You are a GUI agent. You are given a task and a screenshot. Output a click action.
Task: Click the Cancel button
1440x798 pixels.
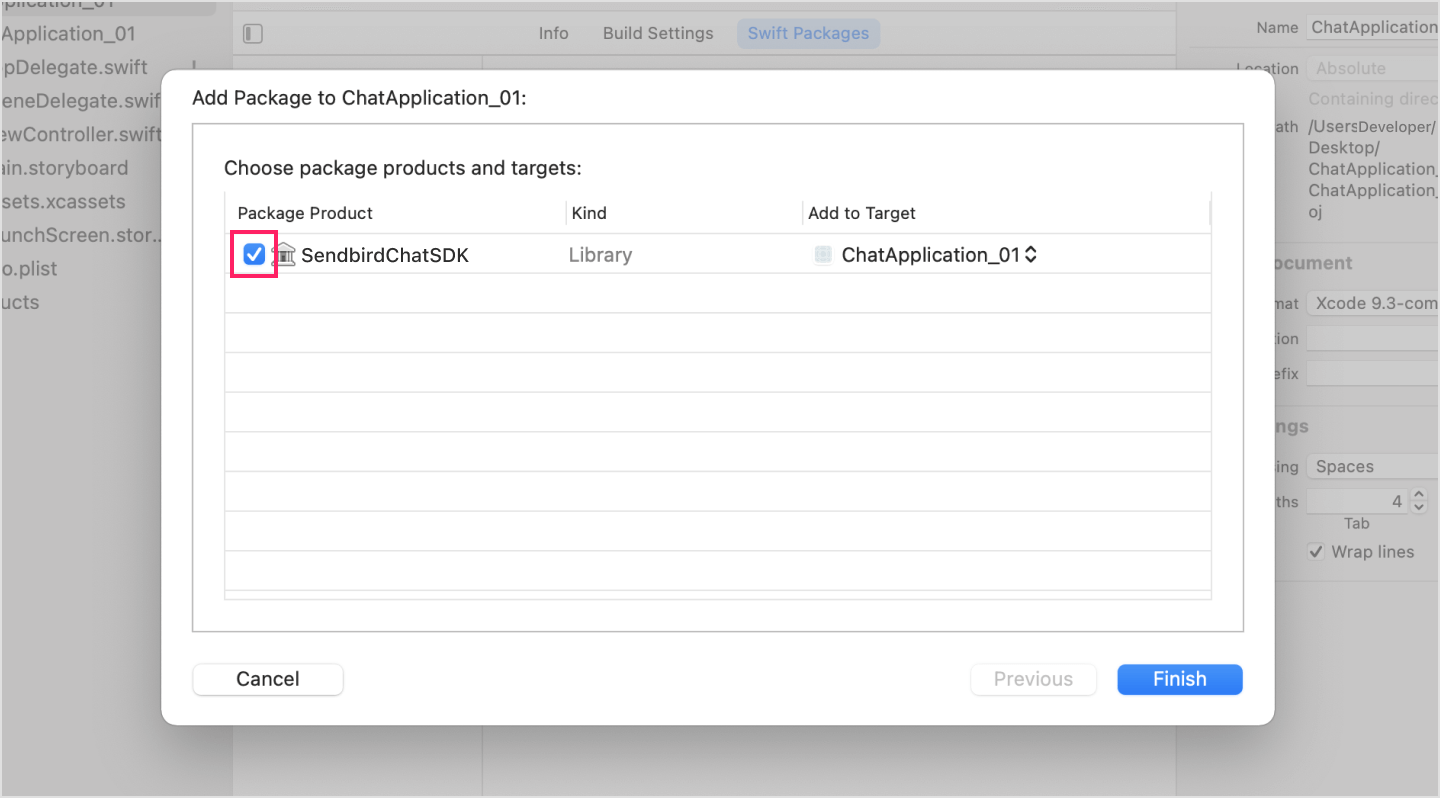pyautogui.click(x=268, y=679)
